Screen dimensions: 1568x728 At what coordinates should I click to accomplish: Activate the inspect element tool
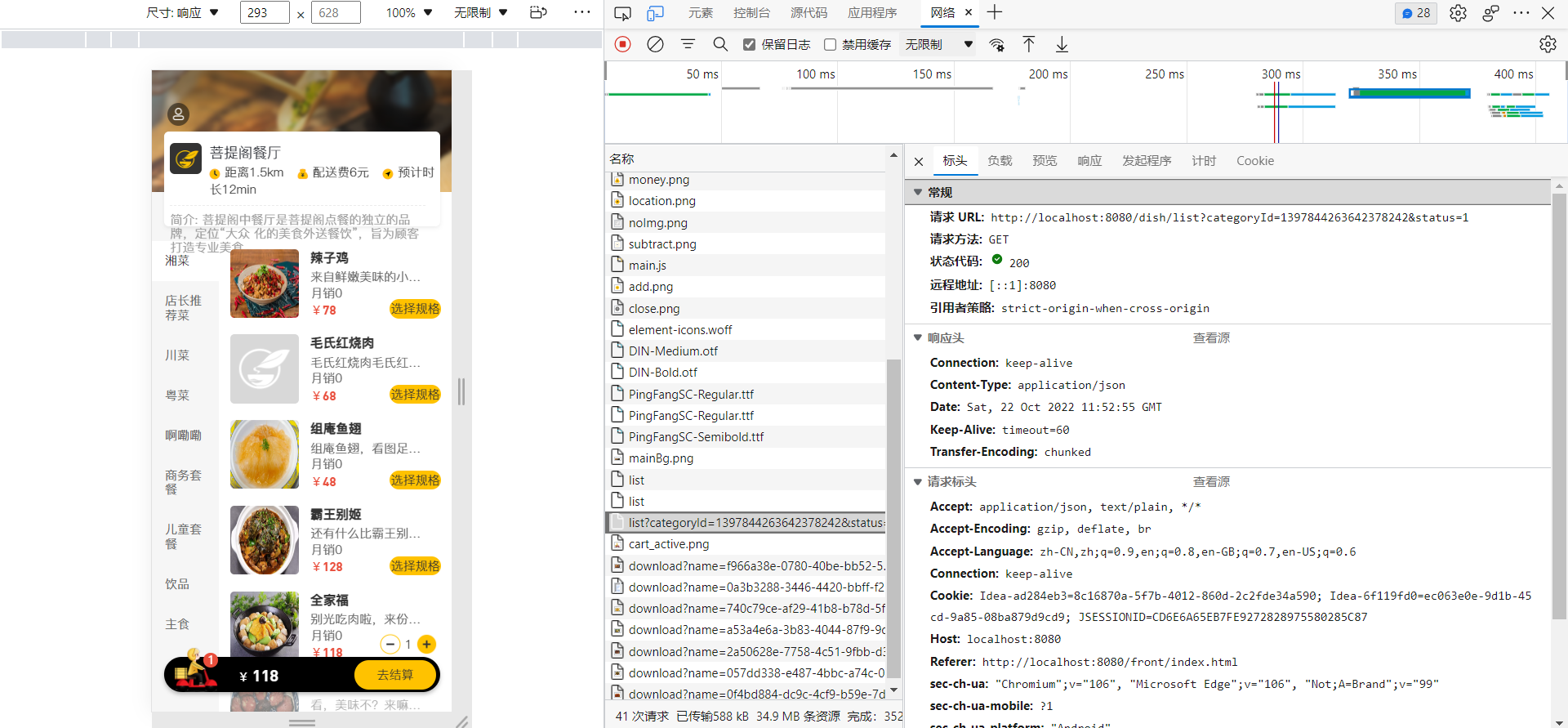pos(623,13)
